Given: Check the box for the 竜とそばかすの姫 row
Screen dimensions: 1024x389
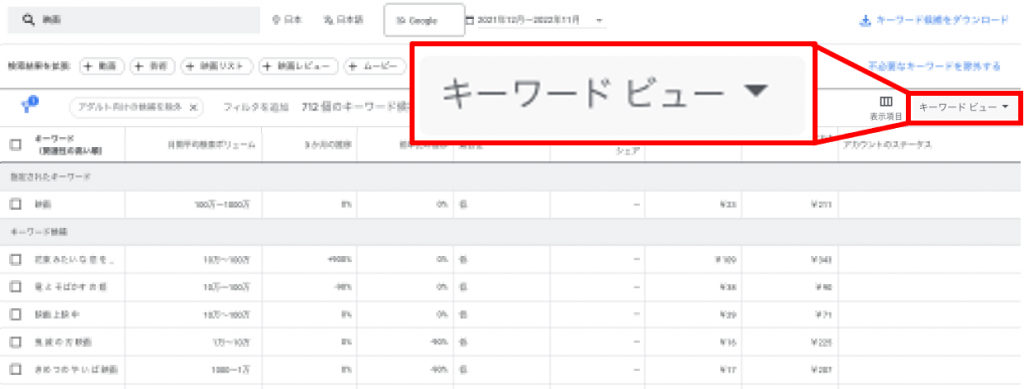Looking at the screenshot, I should point(16,287).
